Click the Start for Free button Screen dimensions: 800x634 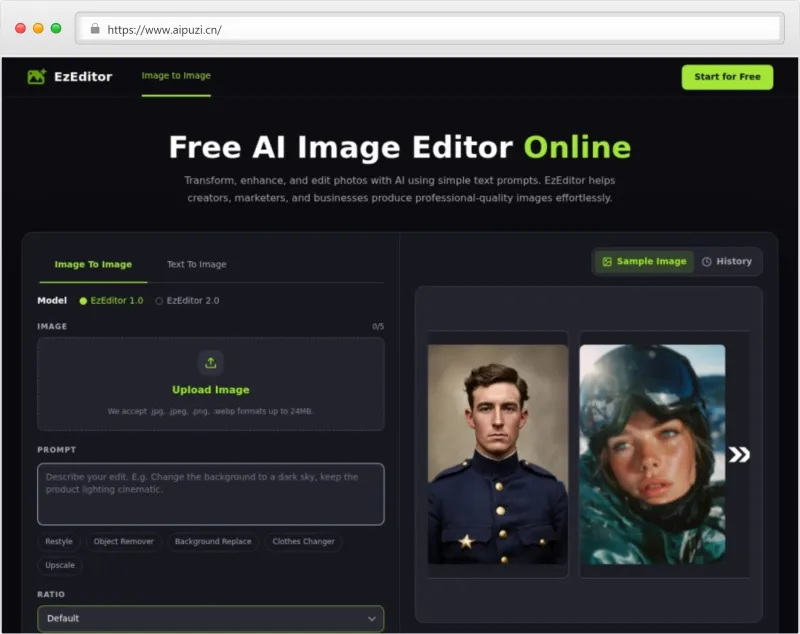click(x=727, y=77)
